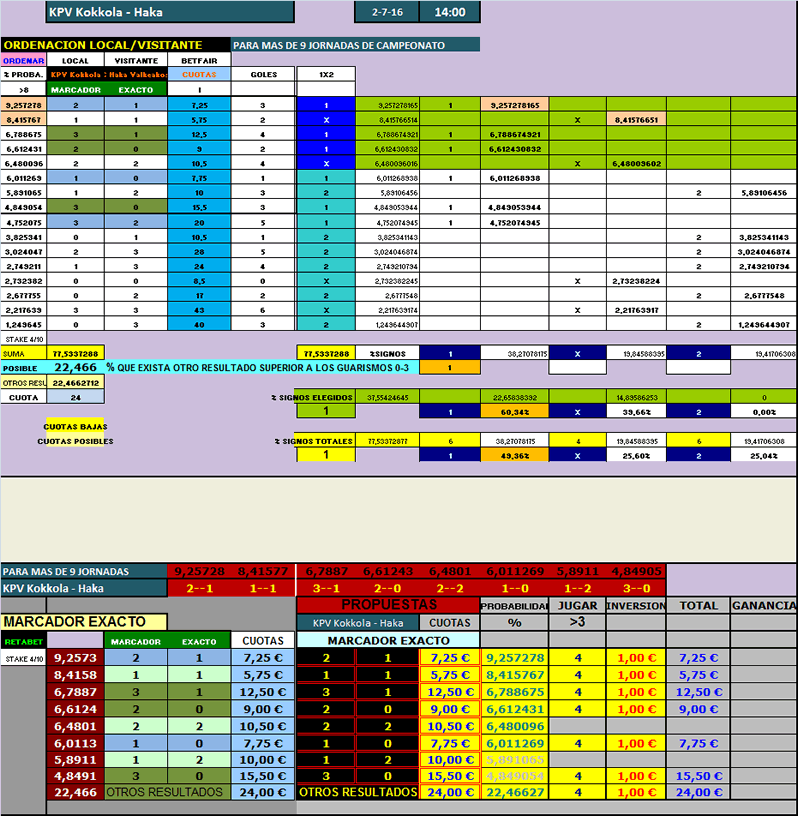This screenshot has height=816, width=798.
Task: Select PARA MAS DE 9 JORNADAS DE CAMPEONATO banner
Action: pos(355,45)
